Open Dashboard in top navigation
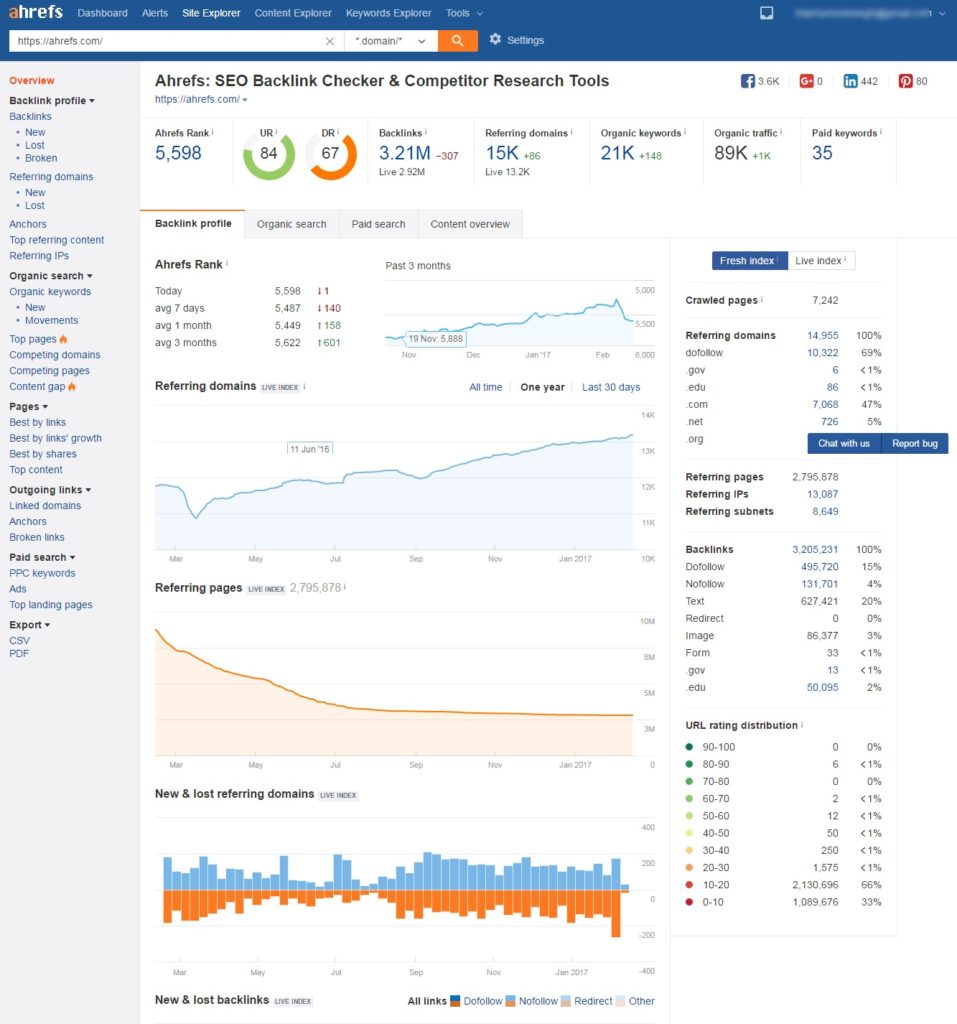The image size is (957, 1024). [x=103, y=13]
